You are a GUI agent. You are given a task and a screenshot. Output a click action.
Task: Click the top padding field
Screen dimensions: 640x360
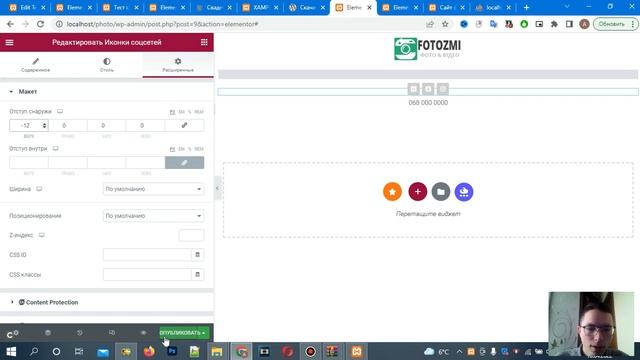coord(29,162)
